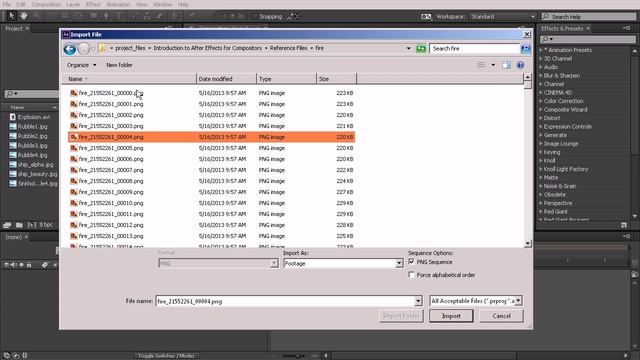Click the Search Help magnifier icon
Viewport: 640px width, 360px height.
pos(546,16)
